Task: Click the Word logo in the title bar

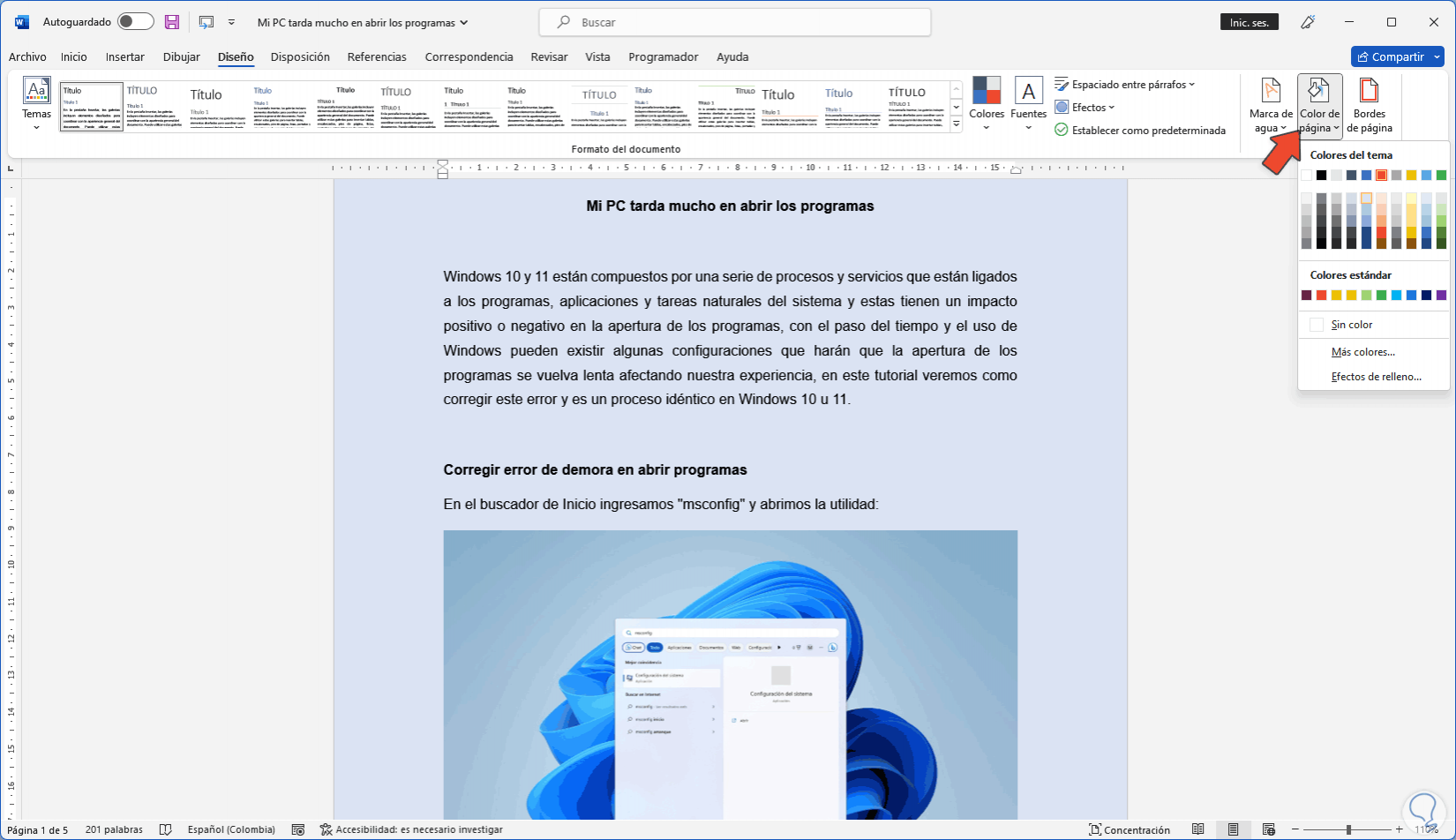Action: point(22,22)
